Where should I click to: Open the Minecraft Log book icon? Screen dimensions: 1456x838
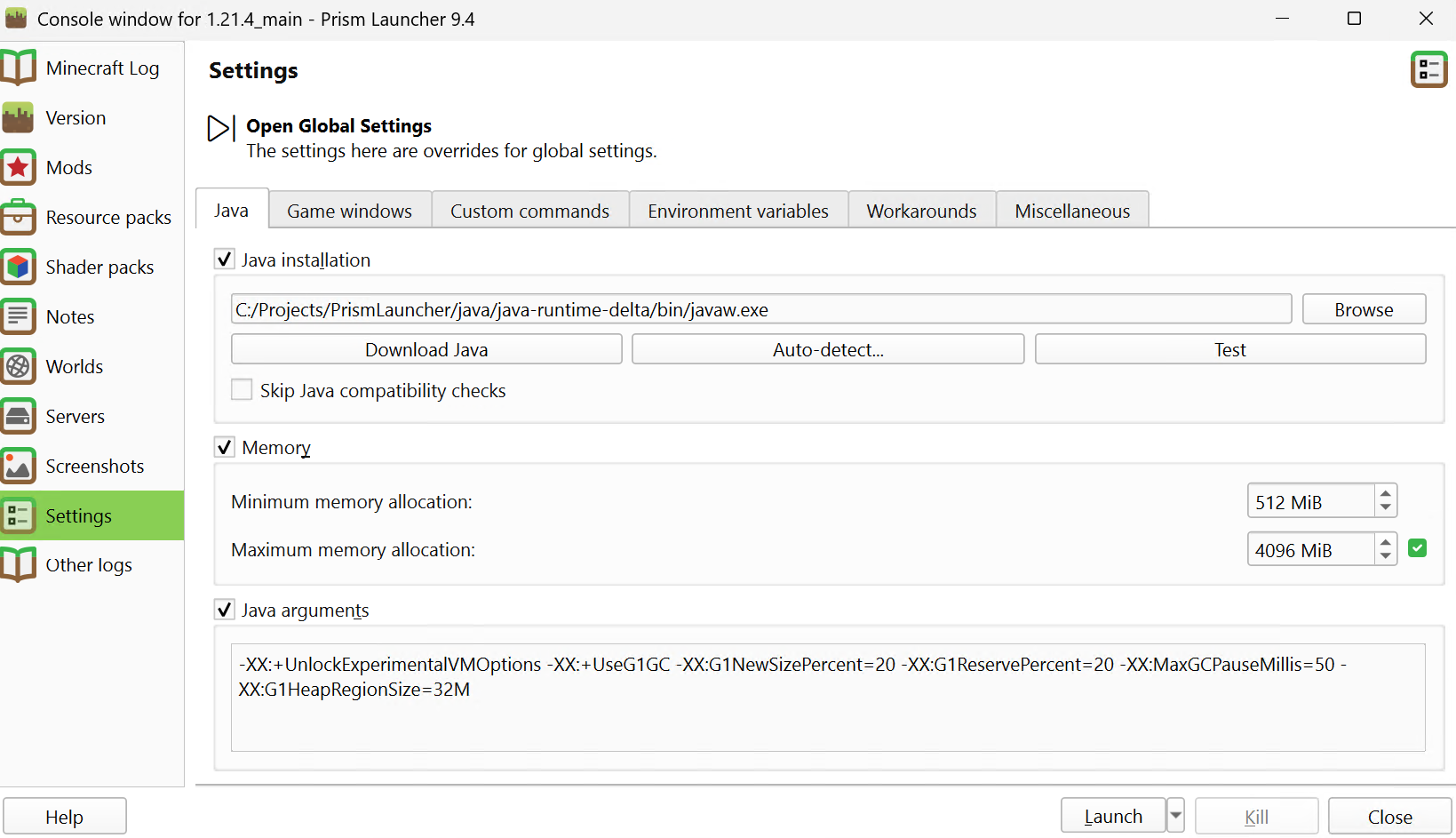click(x=18, y=68)
